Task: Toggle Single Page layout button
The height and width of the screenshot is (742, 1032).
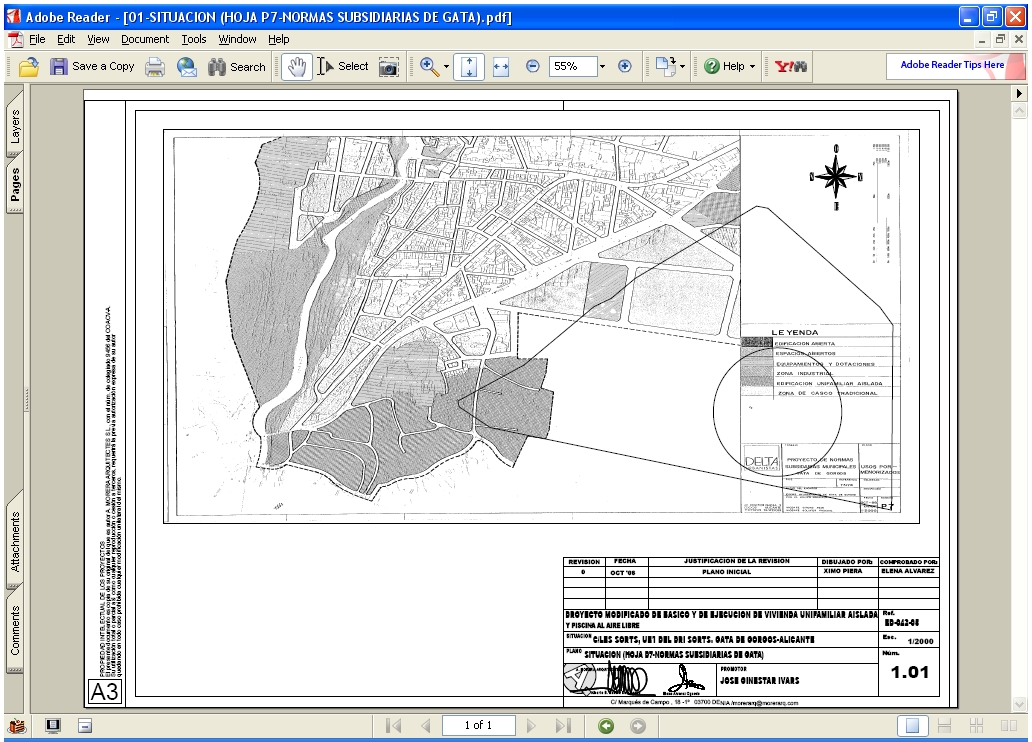Action: pyautogui.click(x=910, y=725)
